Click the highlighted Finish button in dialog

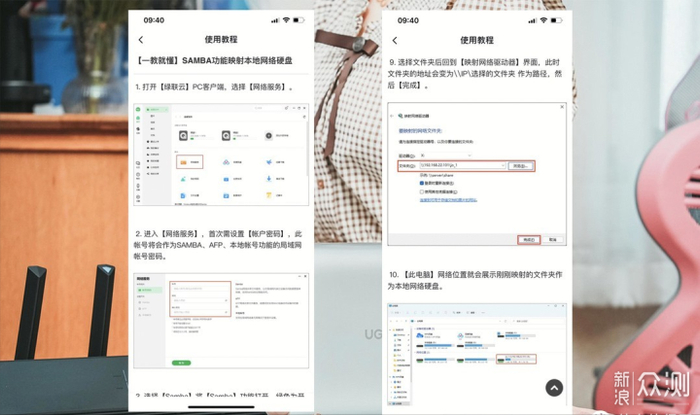point(529,240)
